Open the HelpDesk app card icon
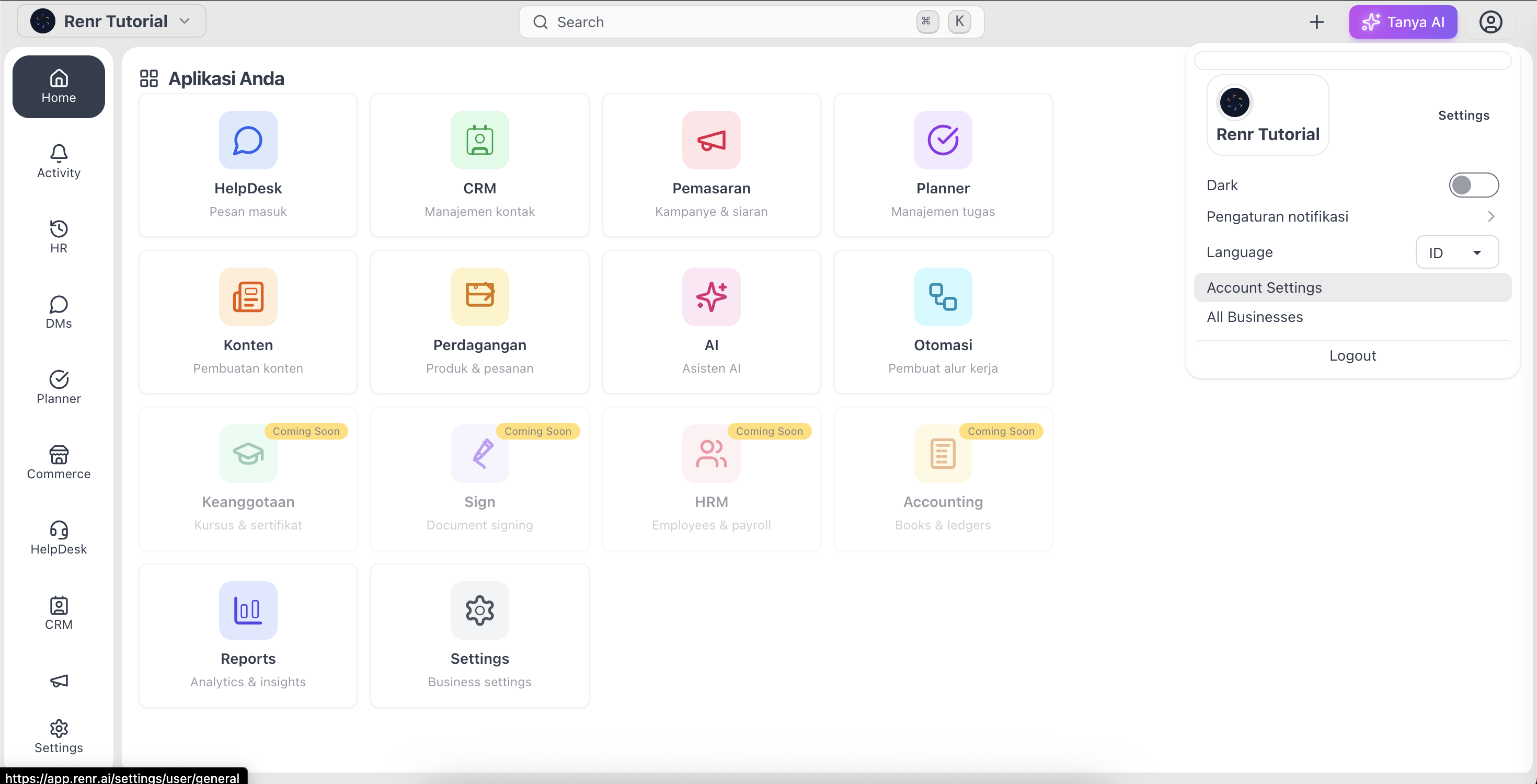This screenshot has width=1537, height=784. pyautogui.click(x=248, y=140)
